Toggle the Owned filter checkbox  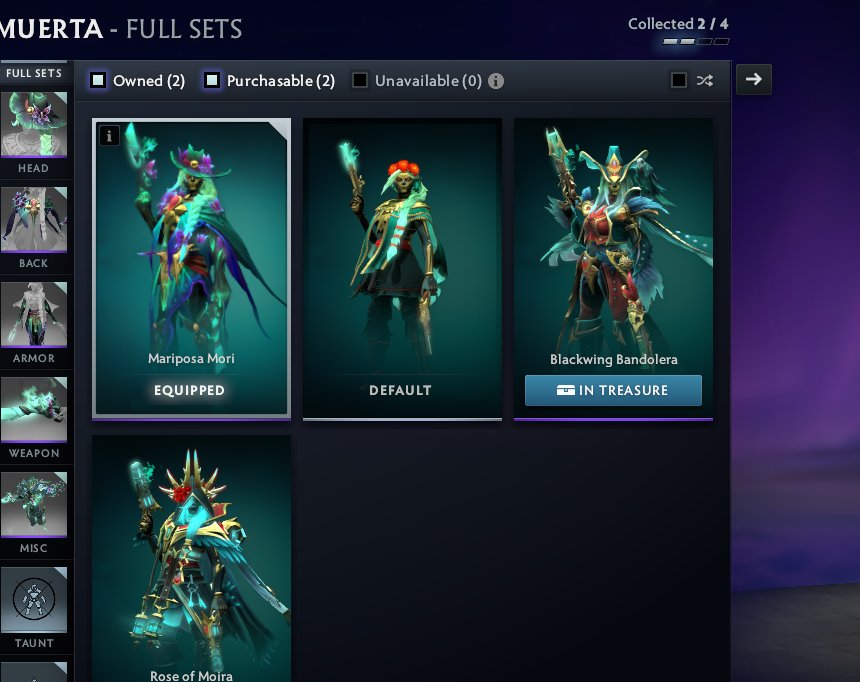click(x=98, y=80)
